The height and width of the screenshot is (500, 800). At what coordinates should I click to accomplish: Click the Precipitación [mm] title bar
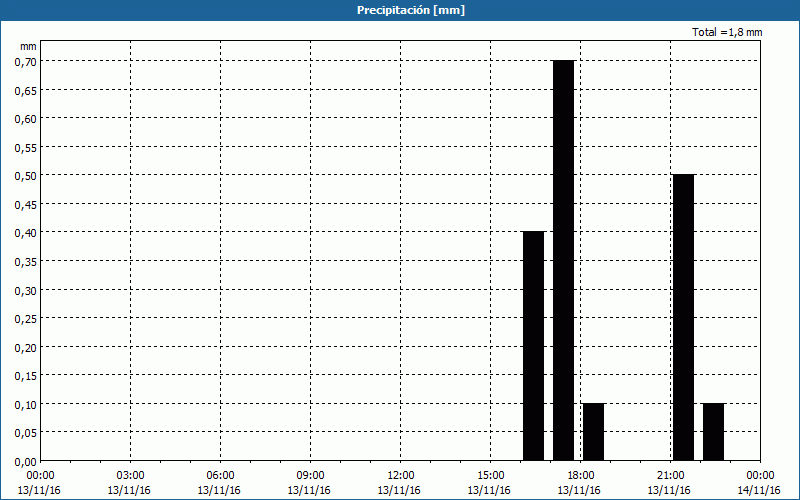coord(400,10)
